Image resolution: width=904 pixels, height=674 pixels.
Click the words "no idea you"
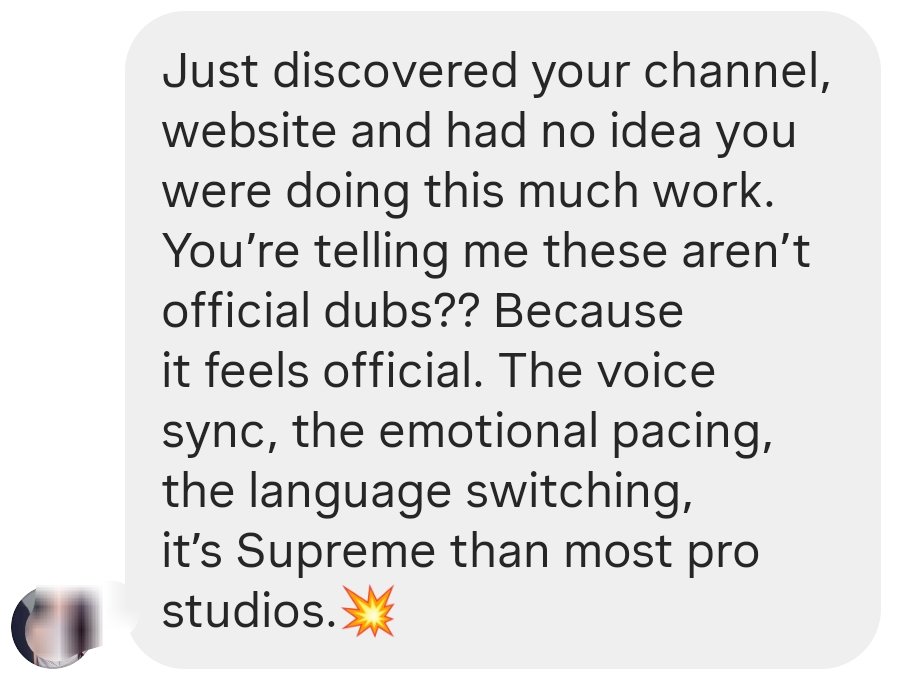tap(668, 131)
